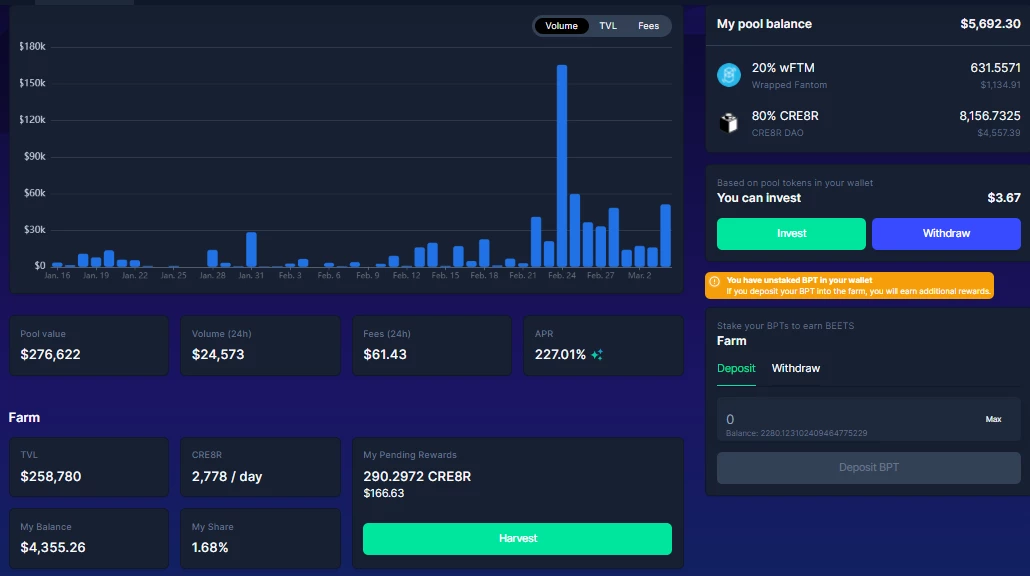The image size is (1030, 576).
Task: Click the unstaked BPT warning banner
Action: click(x=849, y=286)
